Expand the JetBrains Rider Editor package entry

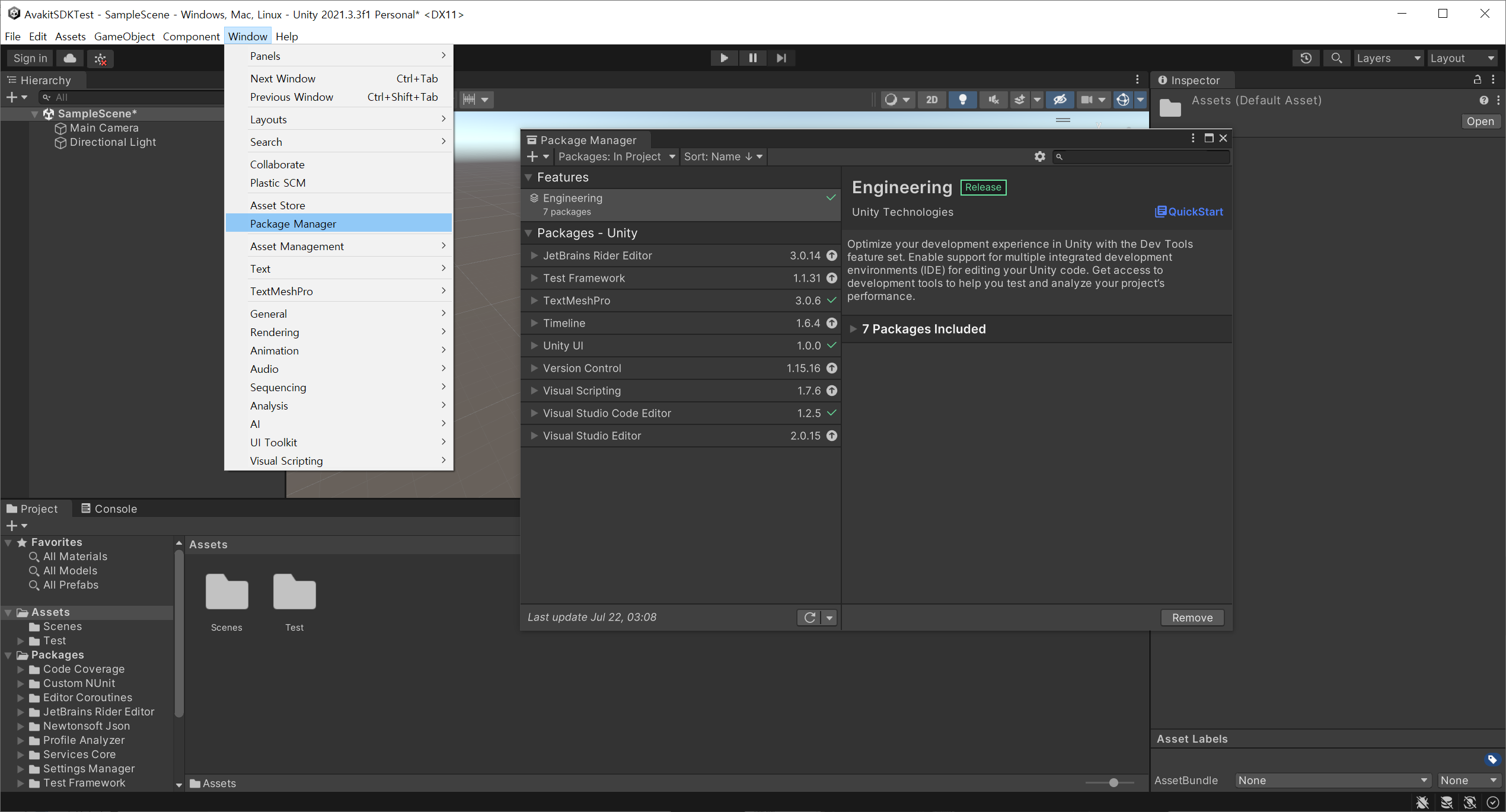point(533,255)
